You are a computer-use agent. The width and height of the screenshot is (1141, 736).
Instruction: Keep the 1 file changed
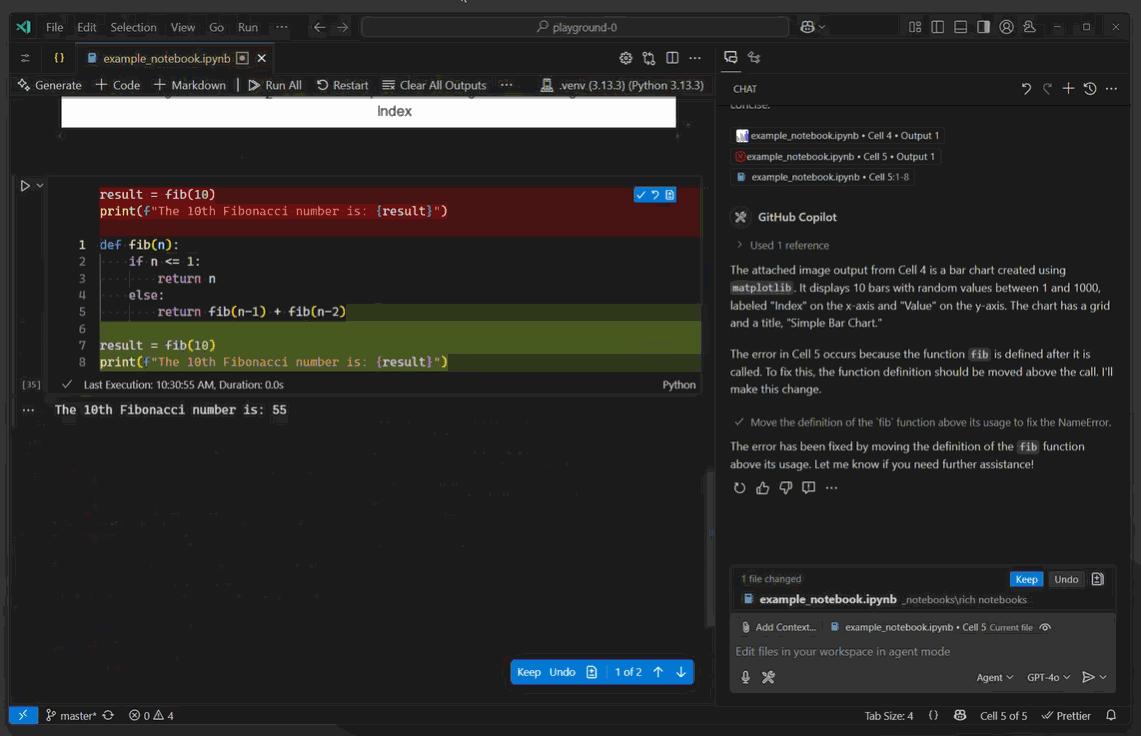point(1026,579)
